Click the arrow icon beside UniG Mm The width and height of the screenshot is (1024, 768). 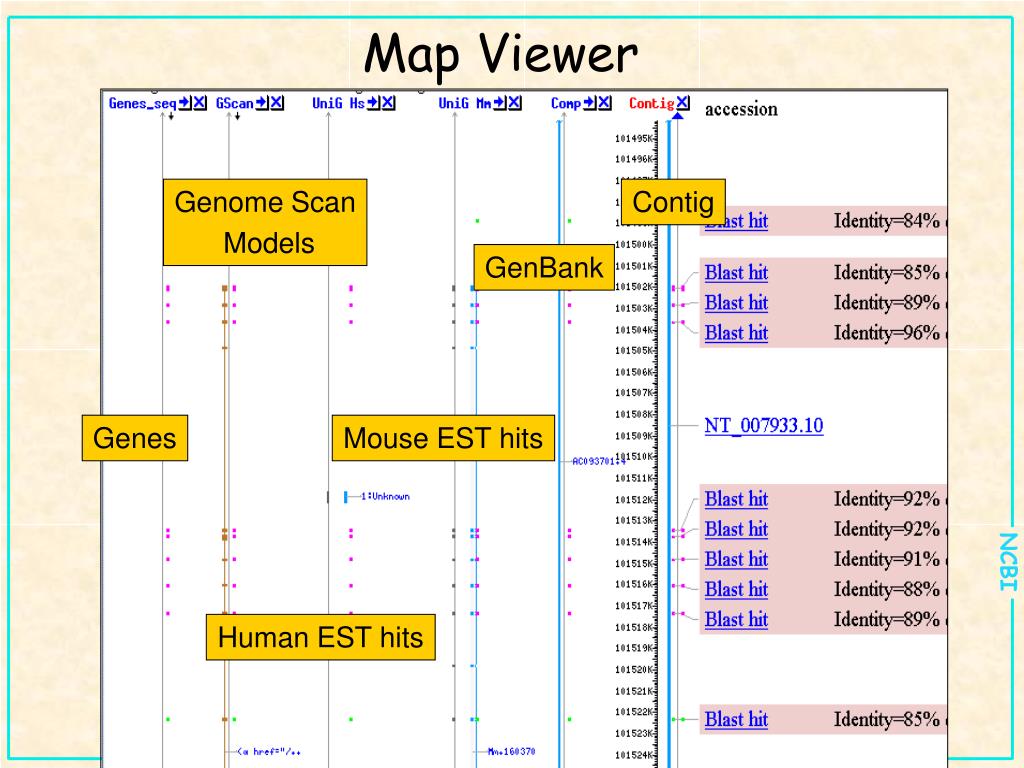(500, 103)
